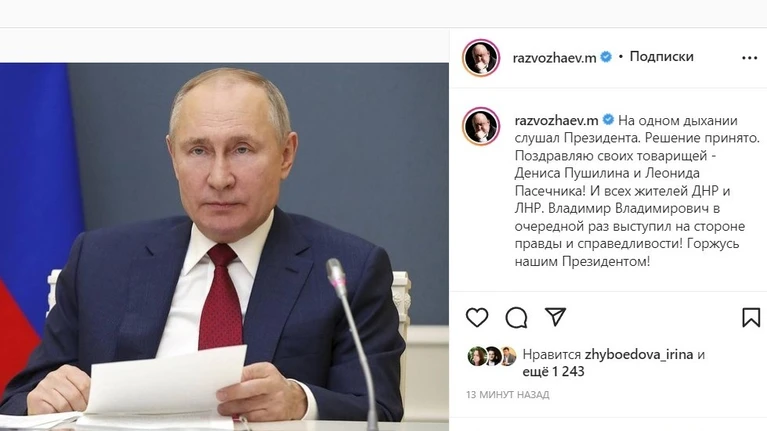Open razvozhaev.m username link in caption
Viewport: 767px width, 431px height.
(556, 120)
